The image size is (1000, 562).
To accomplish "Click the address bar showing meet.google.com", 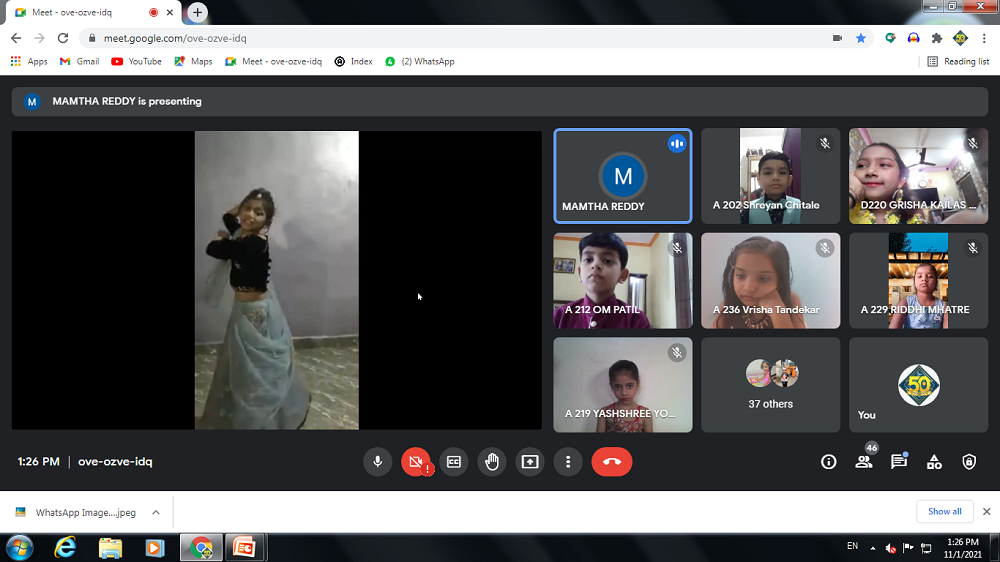I will [450, 38].
